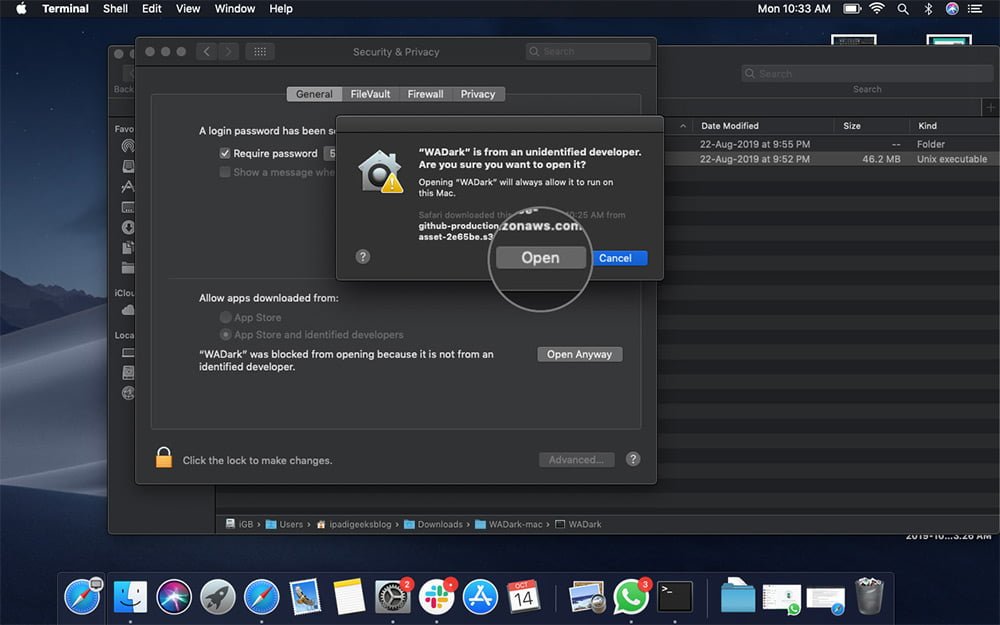Click AirDrop in the Finder sidebar
The height and width of the screenshot is (625, 1000).
128,145
